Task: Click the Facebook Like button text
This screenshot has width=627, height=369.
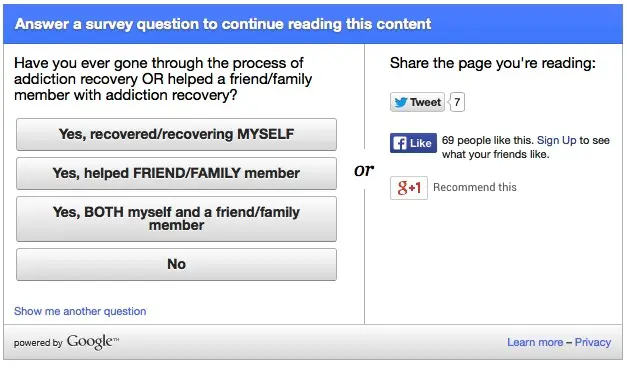Action: [421, 143]
